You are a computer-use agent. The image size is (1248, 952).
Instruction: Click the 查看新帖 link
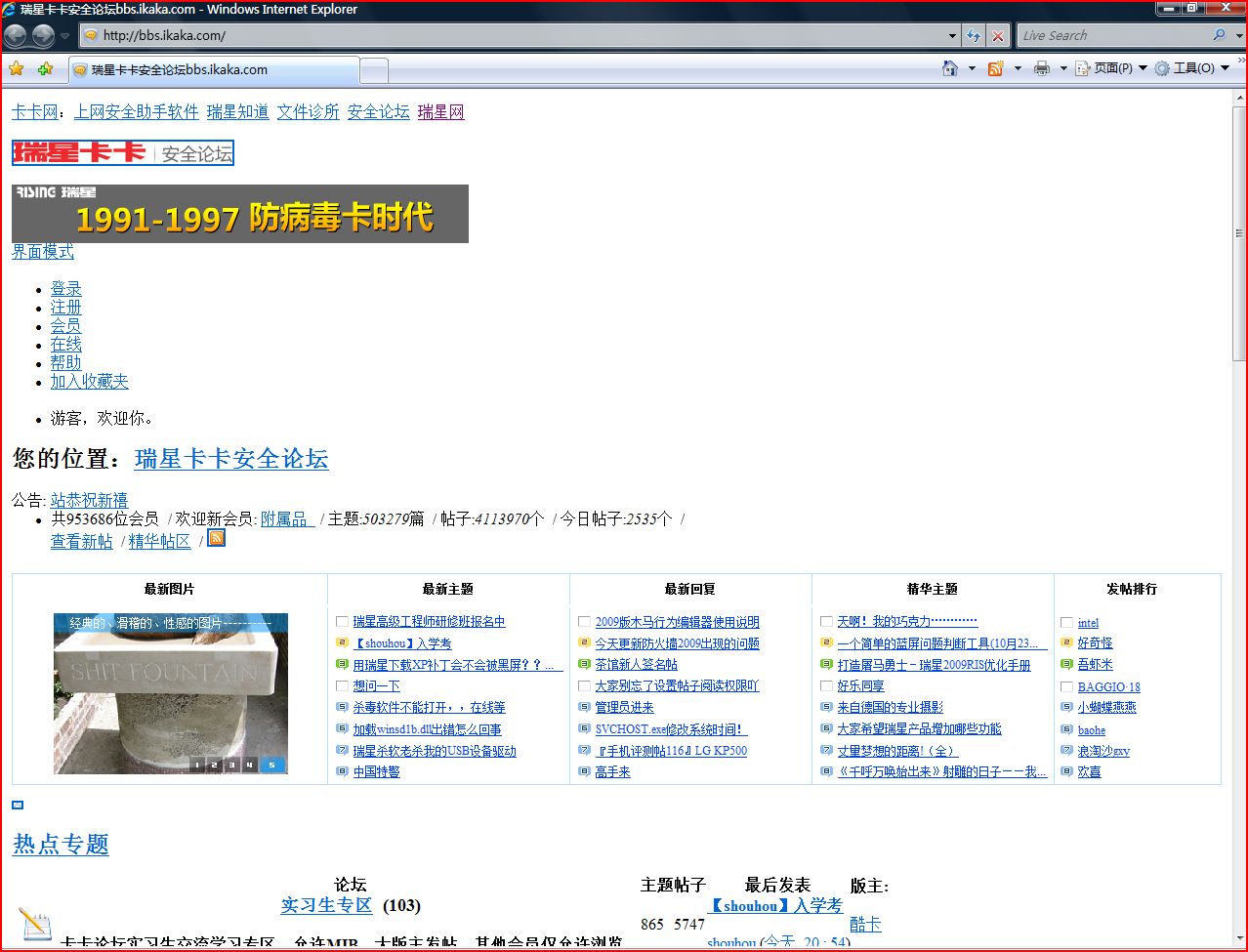pos(82,541)
